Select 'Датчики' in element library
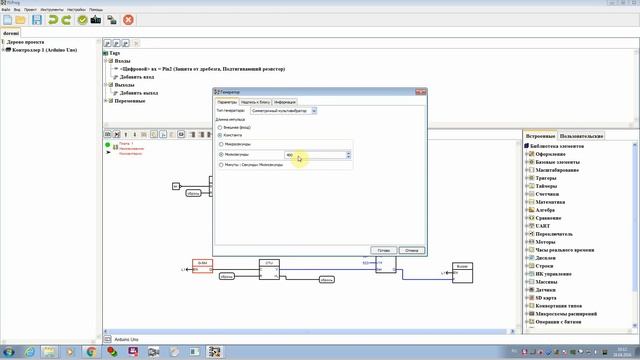The image size is (640, 360). [x=545, y=290]
